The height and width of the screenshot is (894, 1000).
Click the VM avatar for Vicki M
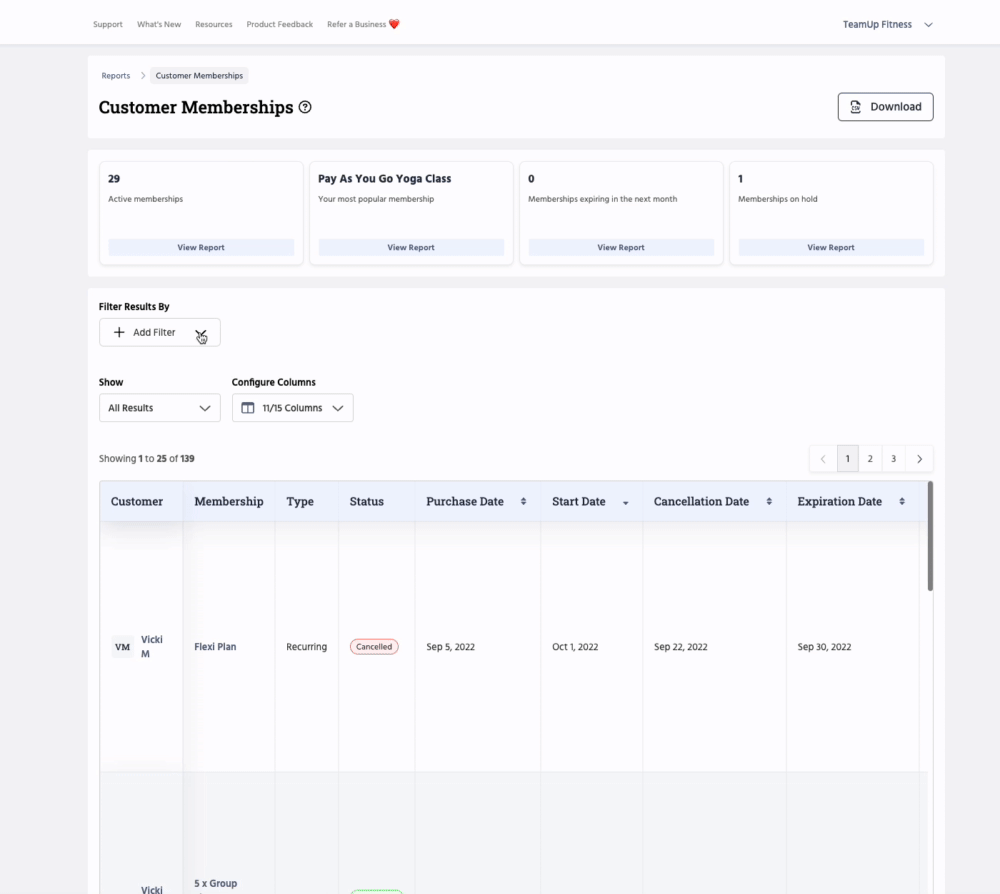122,647
